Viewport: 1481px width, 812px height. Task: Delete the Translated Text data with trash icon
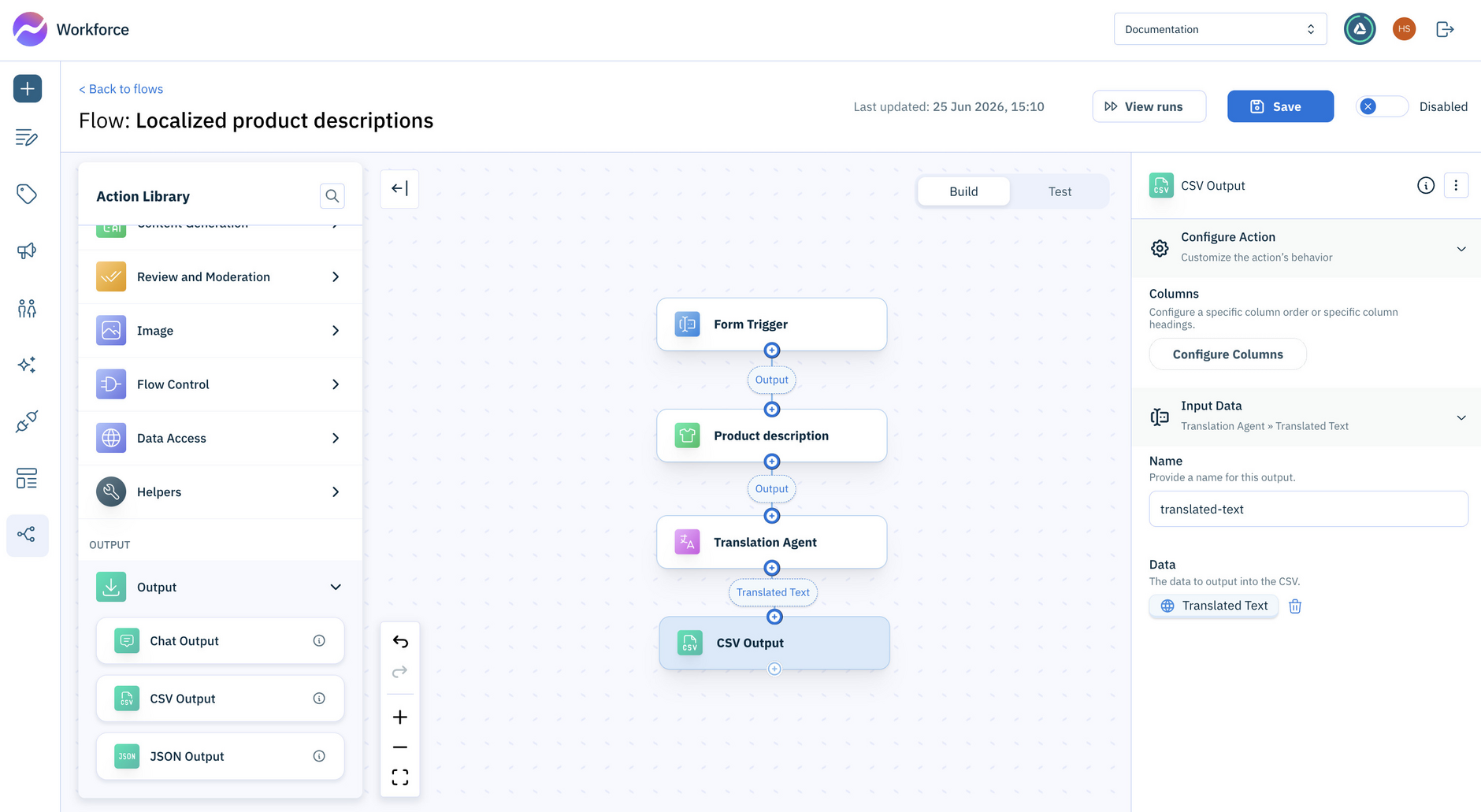pyautogui.click(x=1295, y=606)
